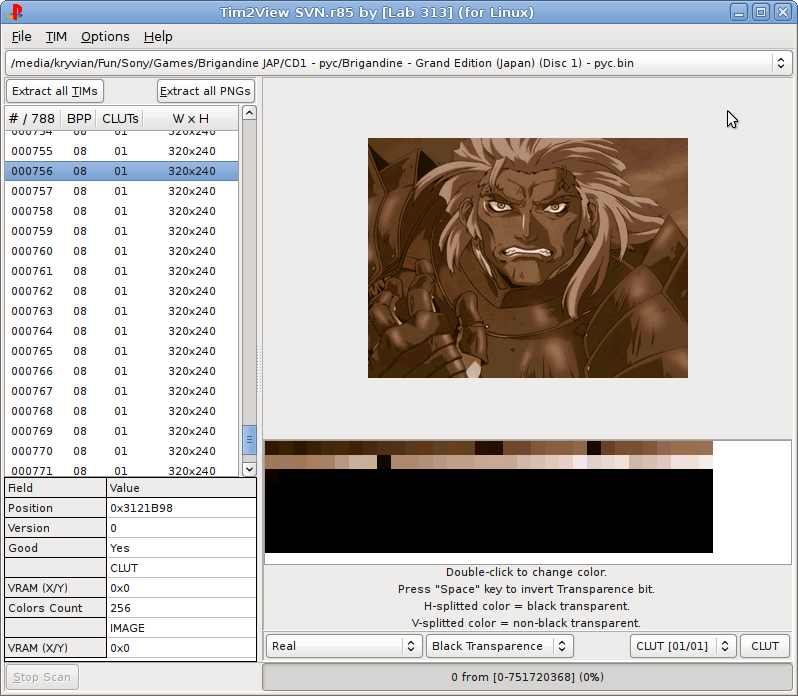Open the file path dropdown
Image resolution: width=798 pixels, height=696 pixels.
[x=399, y=63]
